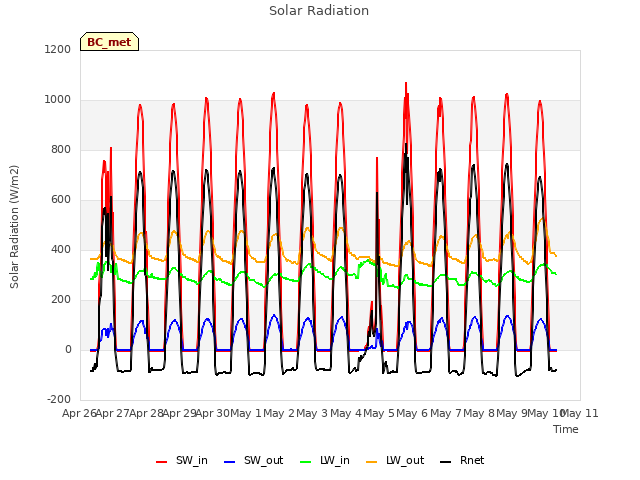Click the Solar Radiation chart title
The width and height of the screenshot is (640, 480).
[x=319, y=11]
